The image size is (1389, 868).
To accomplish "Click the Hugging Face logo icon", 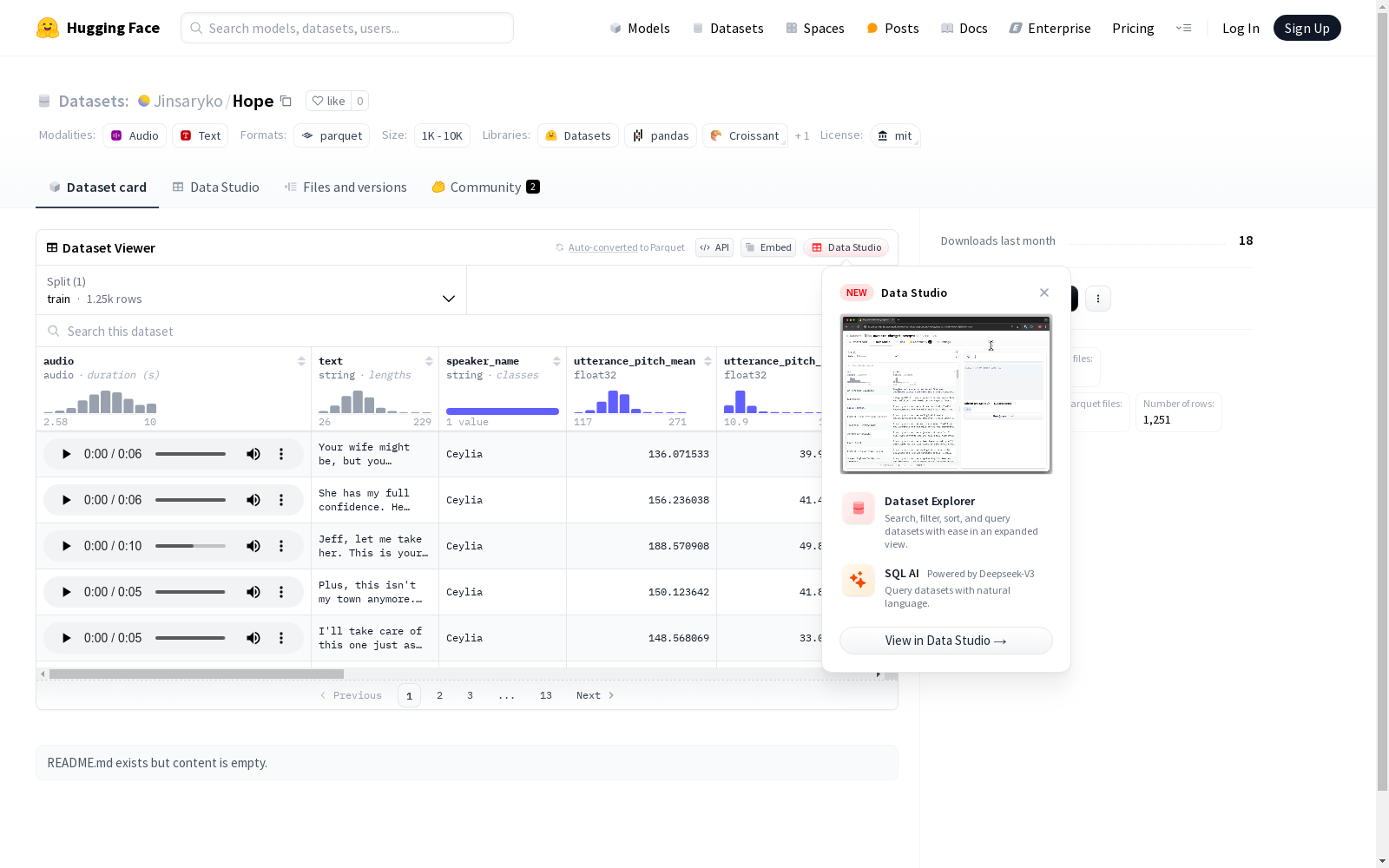I will (48, 28).
